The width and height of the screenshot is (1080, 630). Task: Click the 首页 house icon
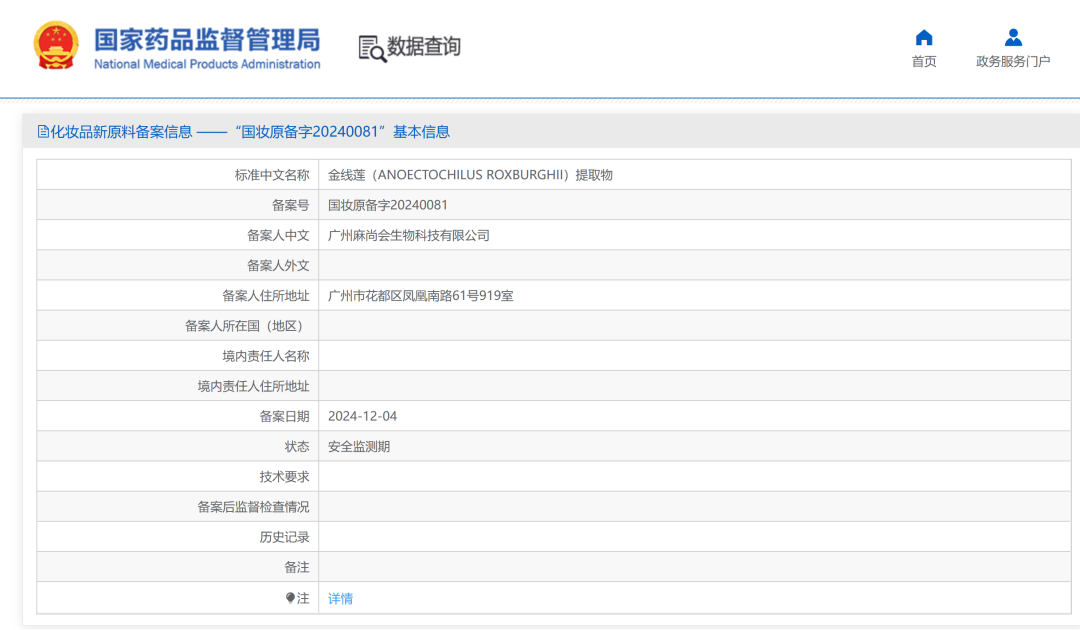924,38
